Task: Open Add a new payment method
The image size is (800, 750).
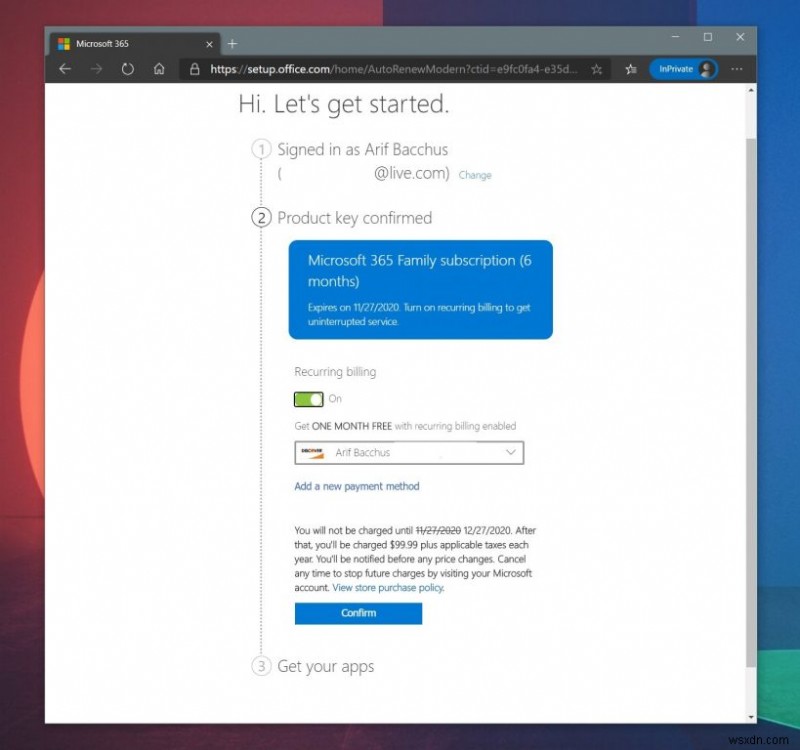Action: click(x=356, y=485)
